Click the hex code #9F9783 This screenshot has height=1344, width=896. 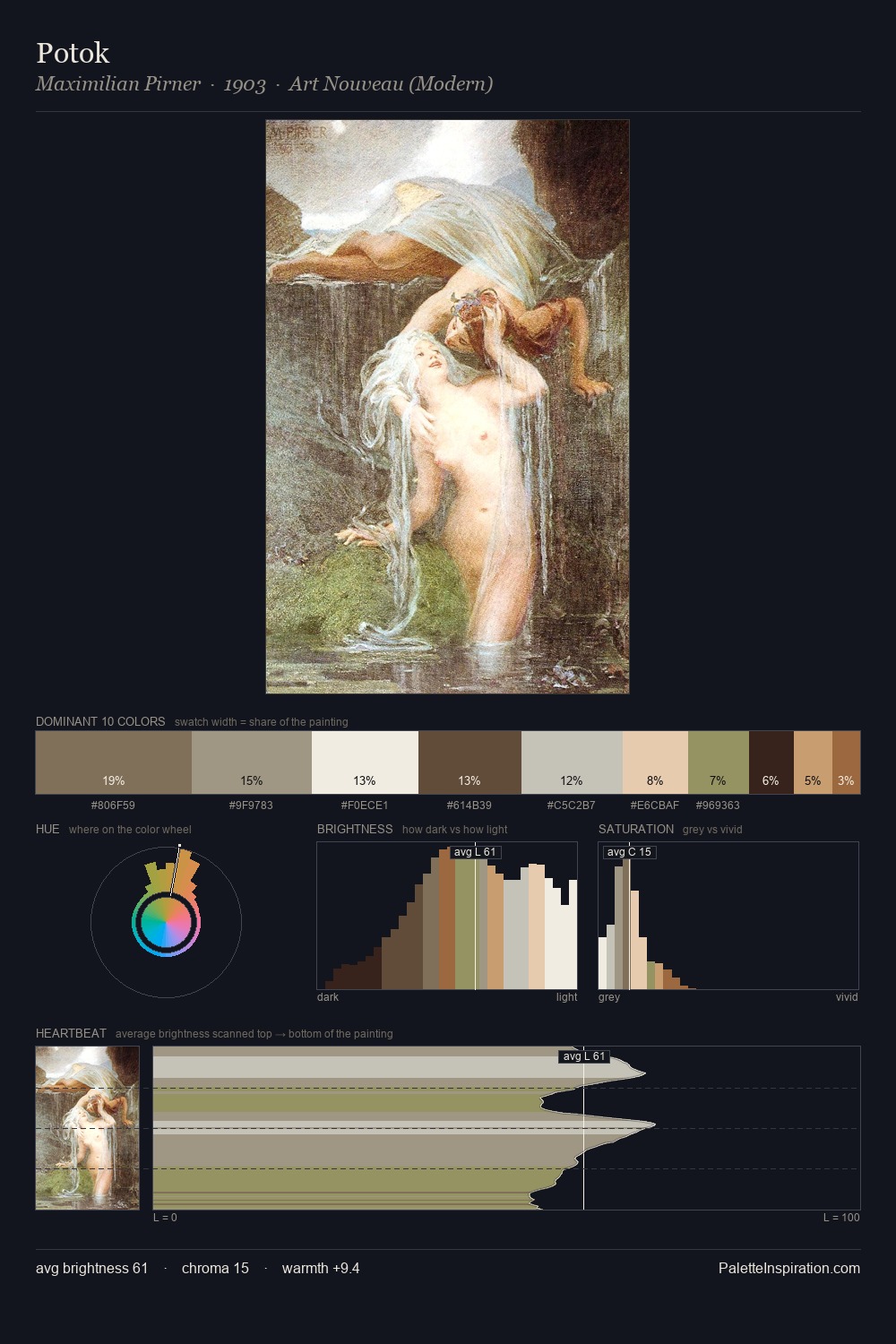click(x=251, y=806)
